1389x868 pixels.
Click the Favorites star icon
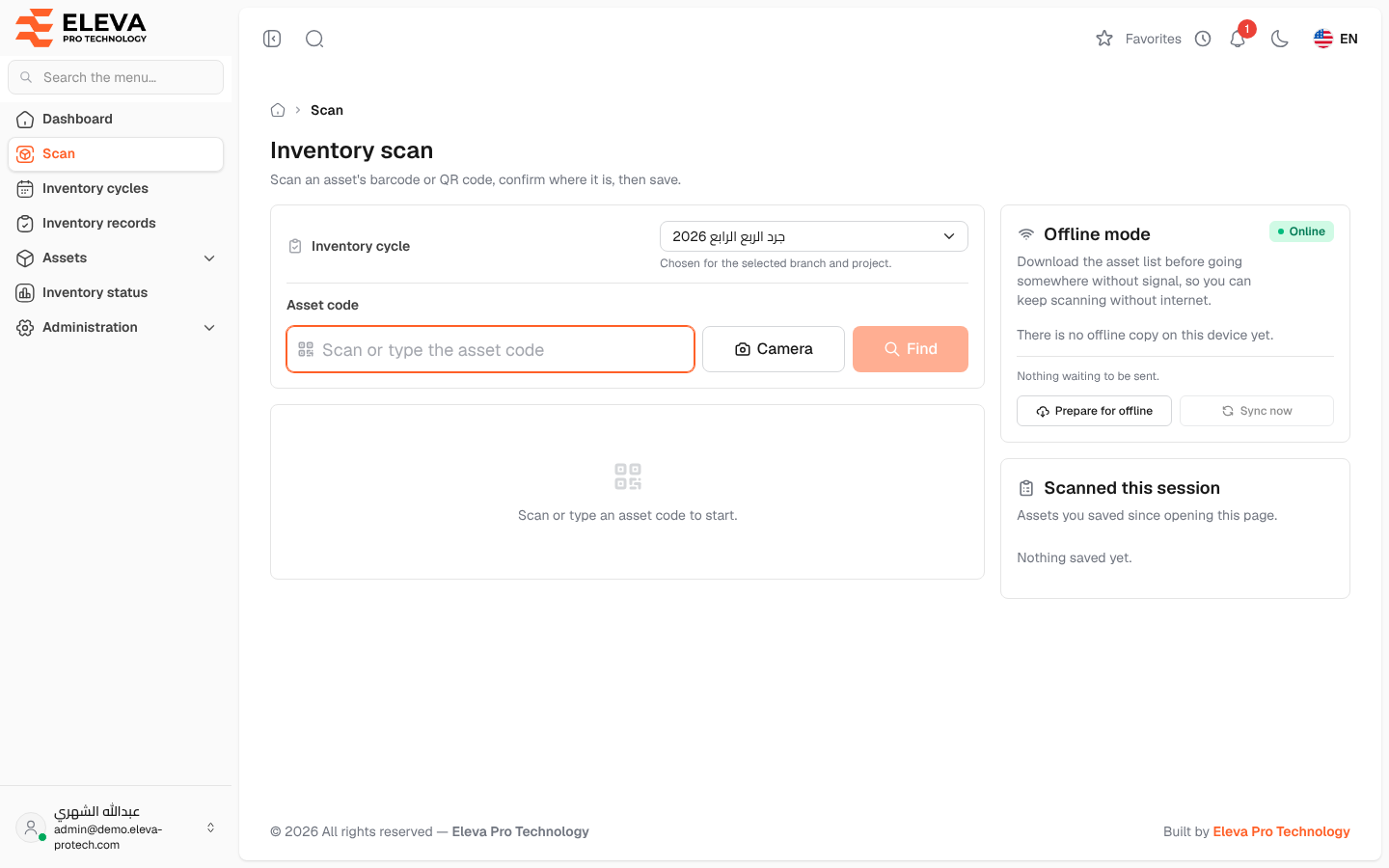(x=1104, y=39)
